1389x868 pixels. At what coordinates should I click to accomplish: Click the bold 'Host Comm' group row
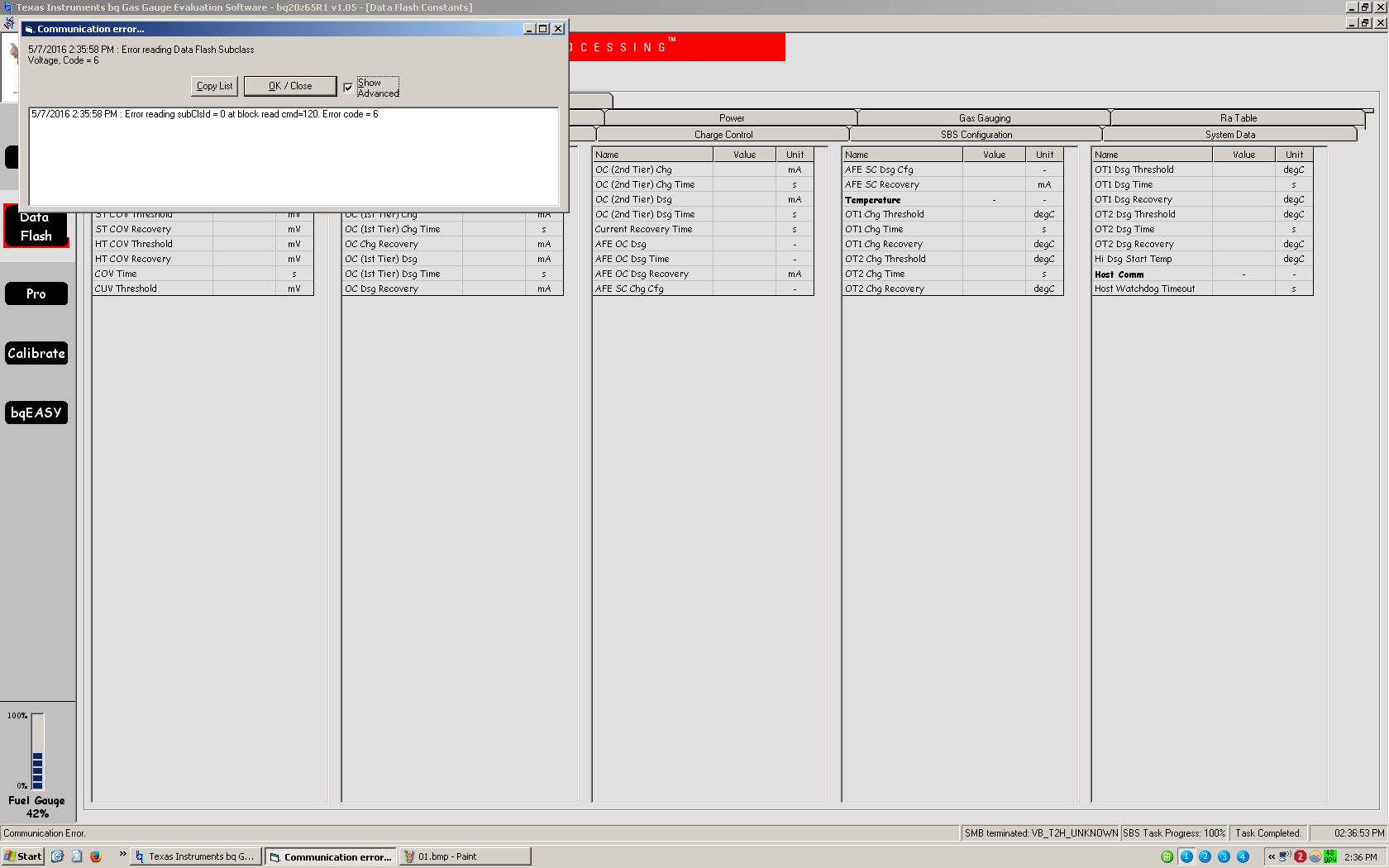[x=1202, y=274]
